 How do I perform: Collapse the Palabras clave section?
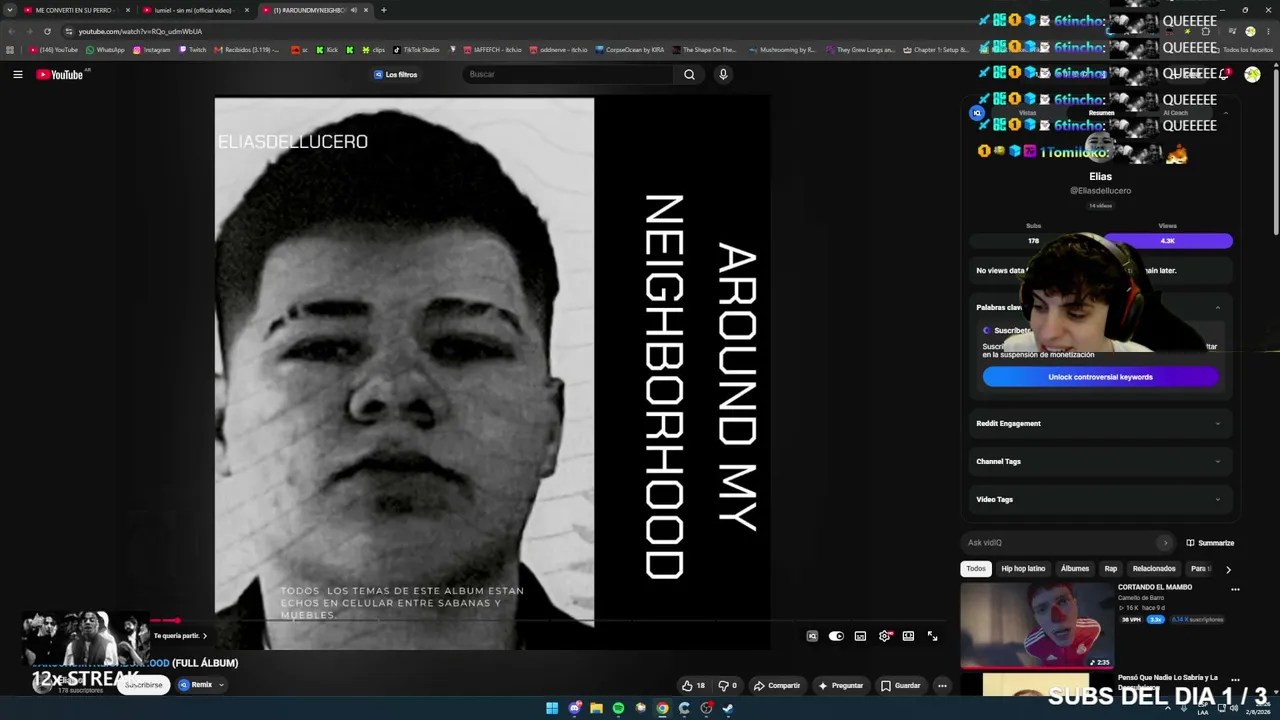click(x=1217, y=308)
